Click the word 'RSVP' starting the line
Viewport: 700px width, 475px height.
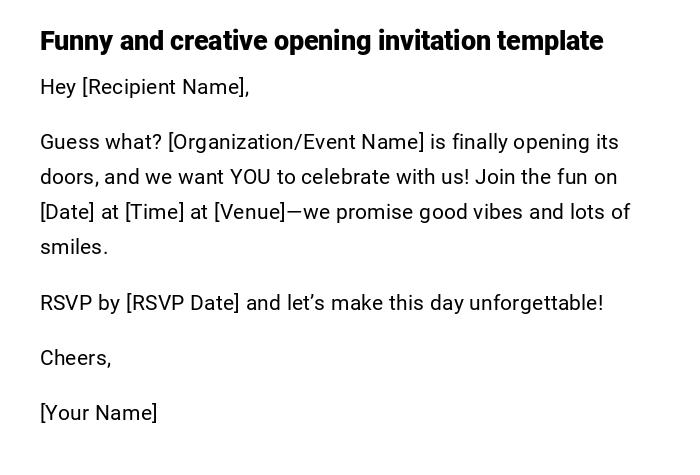(x=66, y=303)
